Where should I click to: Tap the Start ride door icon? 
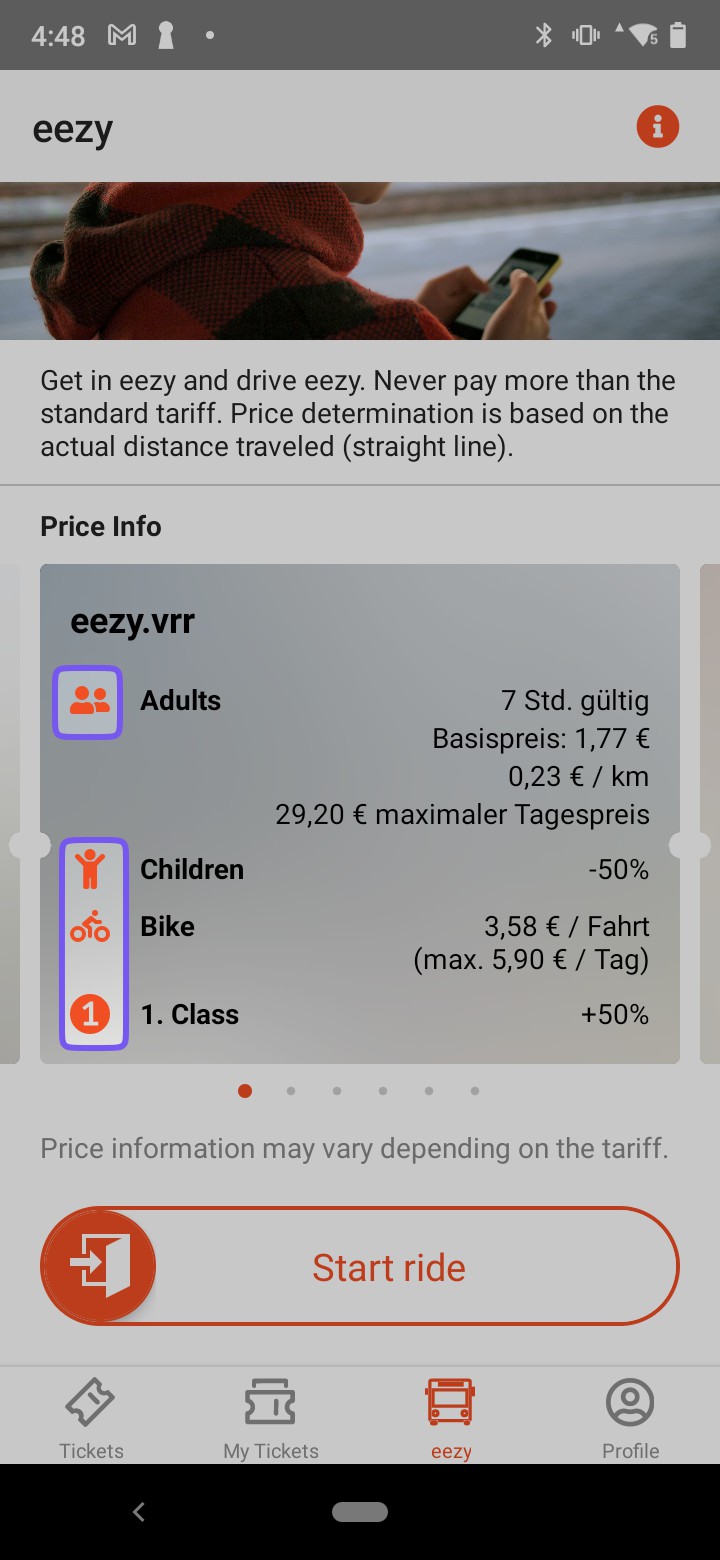click(99, 1266)
